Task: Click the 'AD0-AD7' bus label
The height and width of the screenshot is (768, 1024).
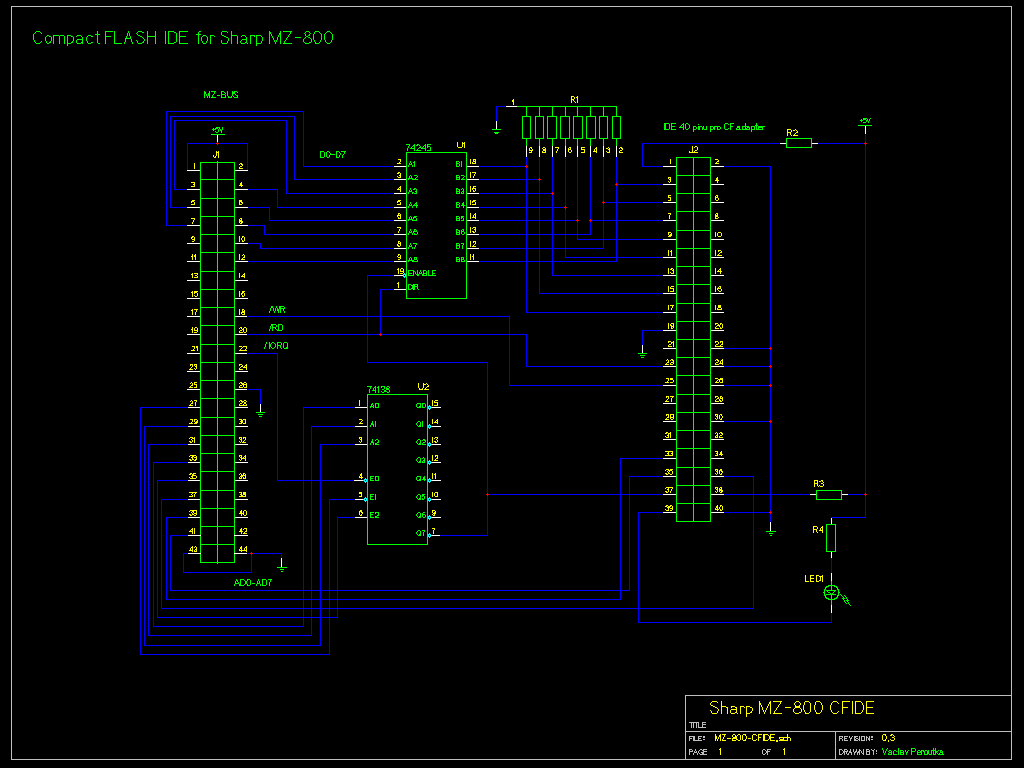Action: point(253,583)
